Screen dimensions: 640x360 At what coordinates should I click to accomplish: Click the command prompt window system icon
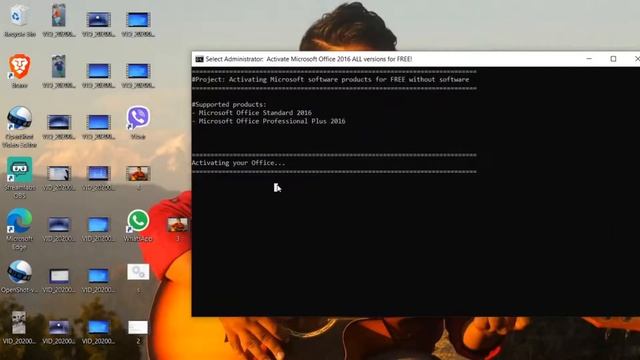click(x=199, y=59)
